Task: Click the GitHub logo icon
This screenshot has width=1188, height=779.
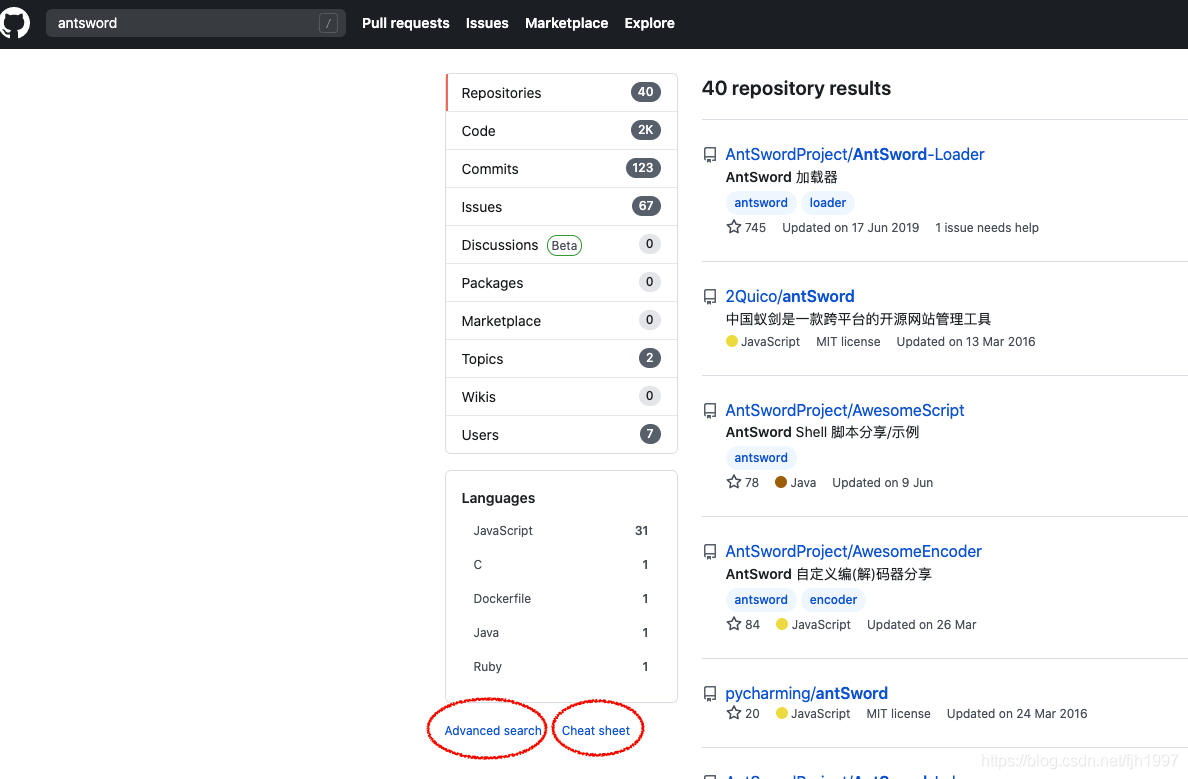Action: [x=14, y=23]
